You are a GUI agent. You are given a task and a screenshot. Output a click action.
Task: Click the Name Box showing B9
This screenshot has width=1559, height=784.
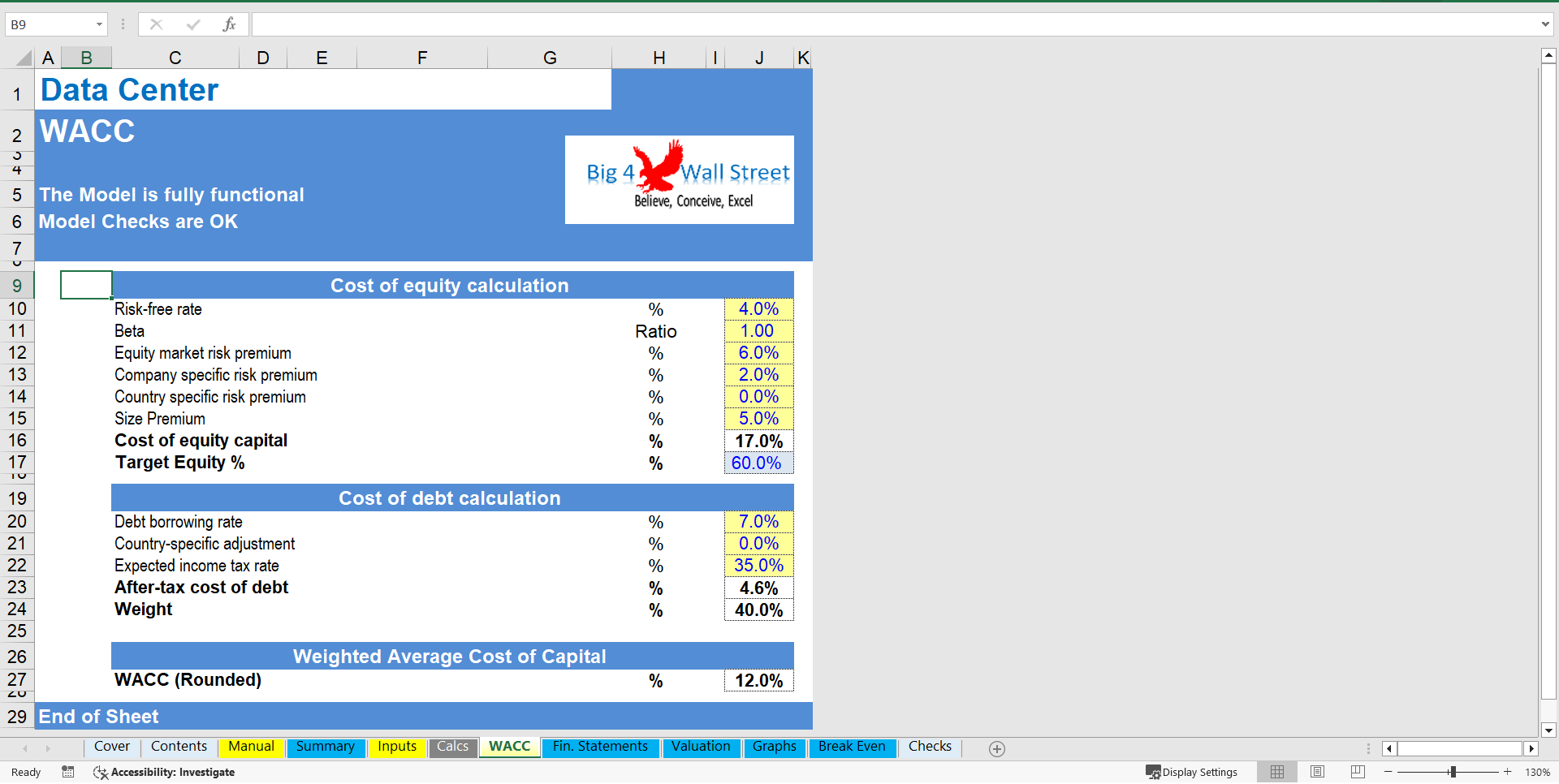[x=49, y=24]
